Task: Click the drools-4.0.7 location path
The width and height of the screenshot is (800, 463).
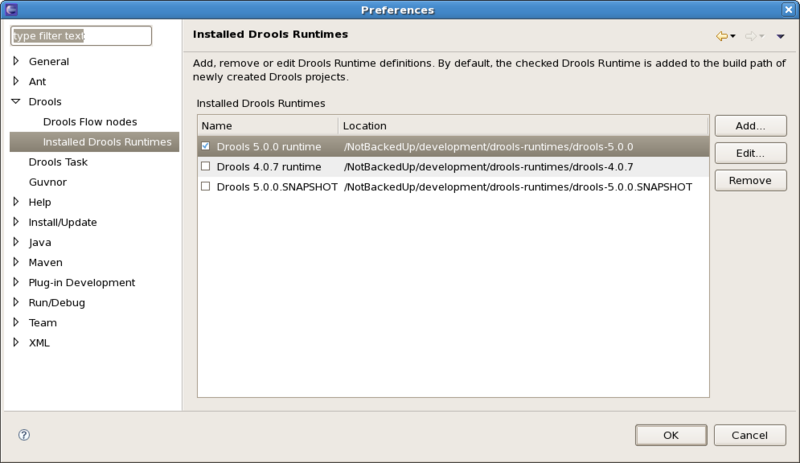Action: coord(489,167)
